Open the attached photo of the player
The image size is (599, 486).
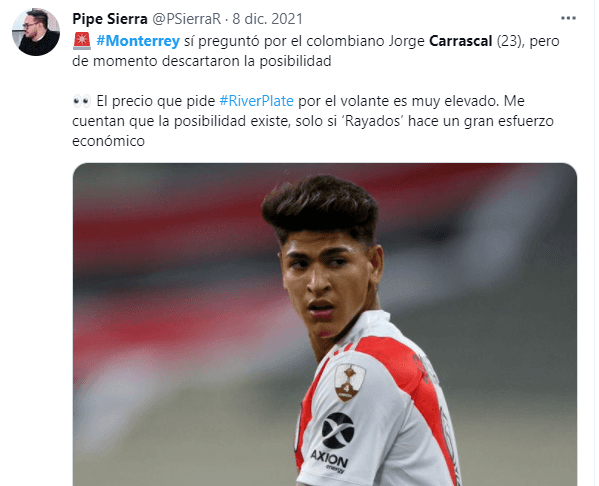(x=325, y=324)
